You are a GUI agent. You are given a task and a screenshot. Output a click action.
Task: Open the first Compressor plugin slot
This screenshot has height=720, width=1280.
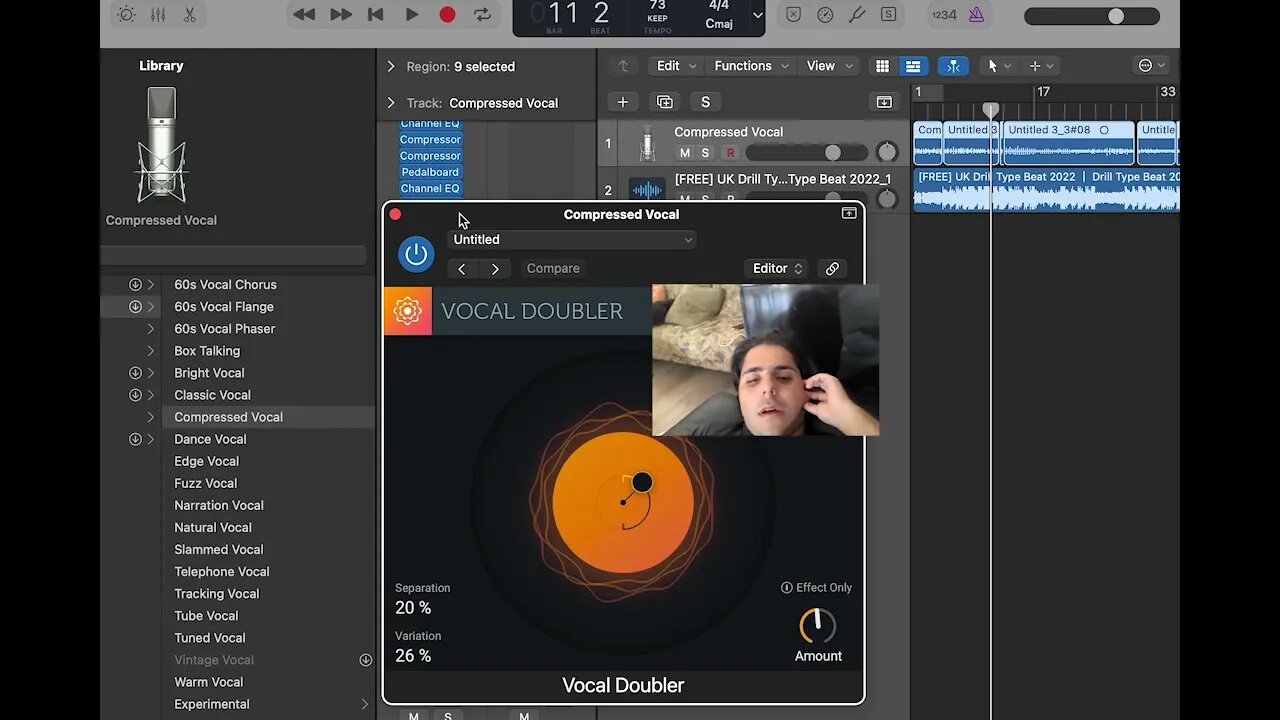[430, 140]
